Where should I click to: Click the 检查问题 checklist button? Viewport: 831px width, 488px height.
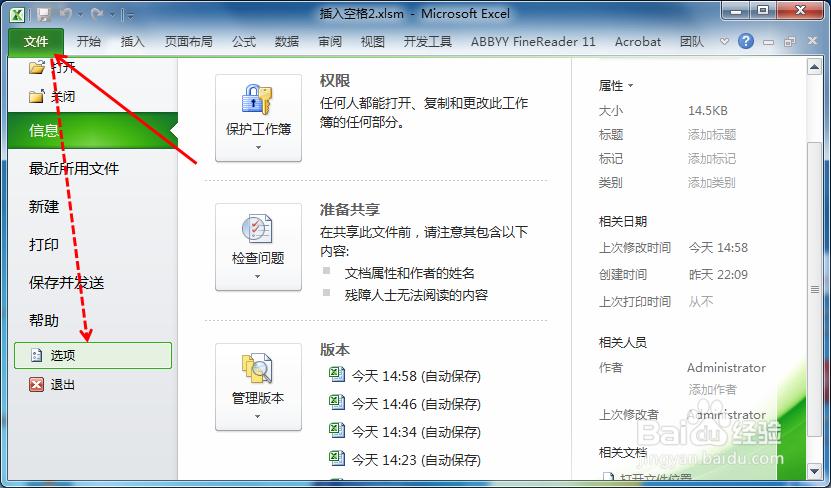click(258, 247)
